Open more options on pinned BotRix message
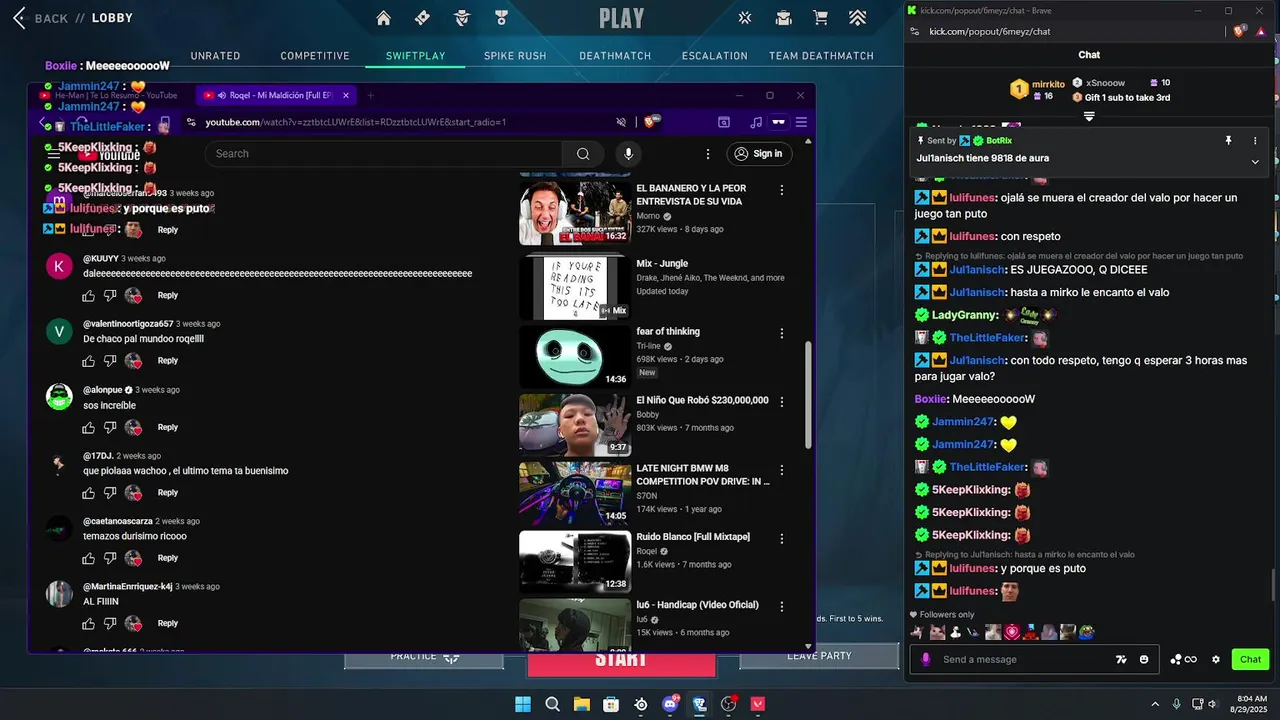1280x720 pixels. pyautogui.click(x=1255, y=141)
